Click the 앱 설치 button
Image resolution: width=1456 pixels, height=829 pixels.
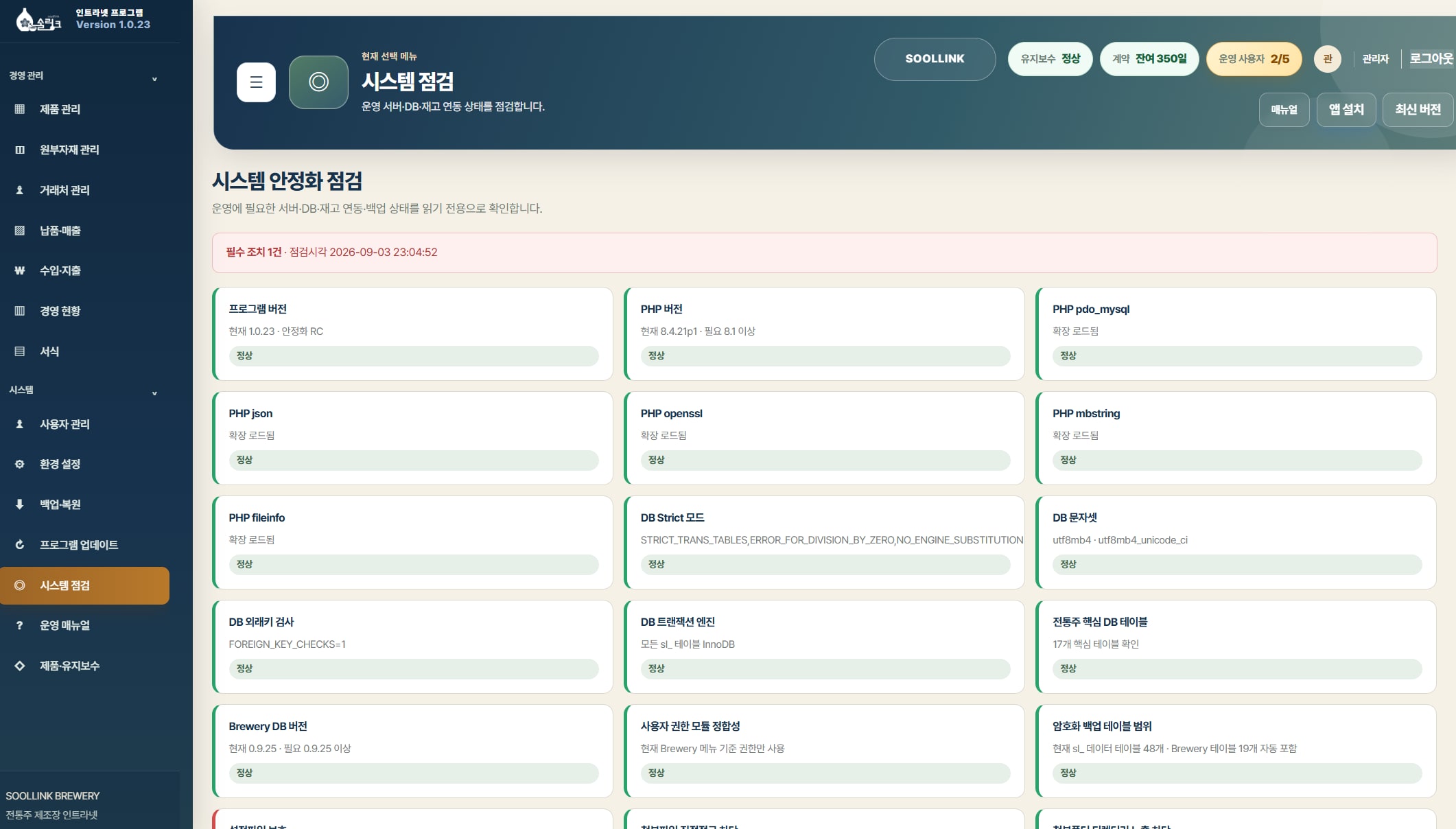tap(1346, 110)
